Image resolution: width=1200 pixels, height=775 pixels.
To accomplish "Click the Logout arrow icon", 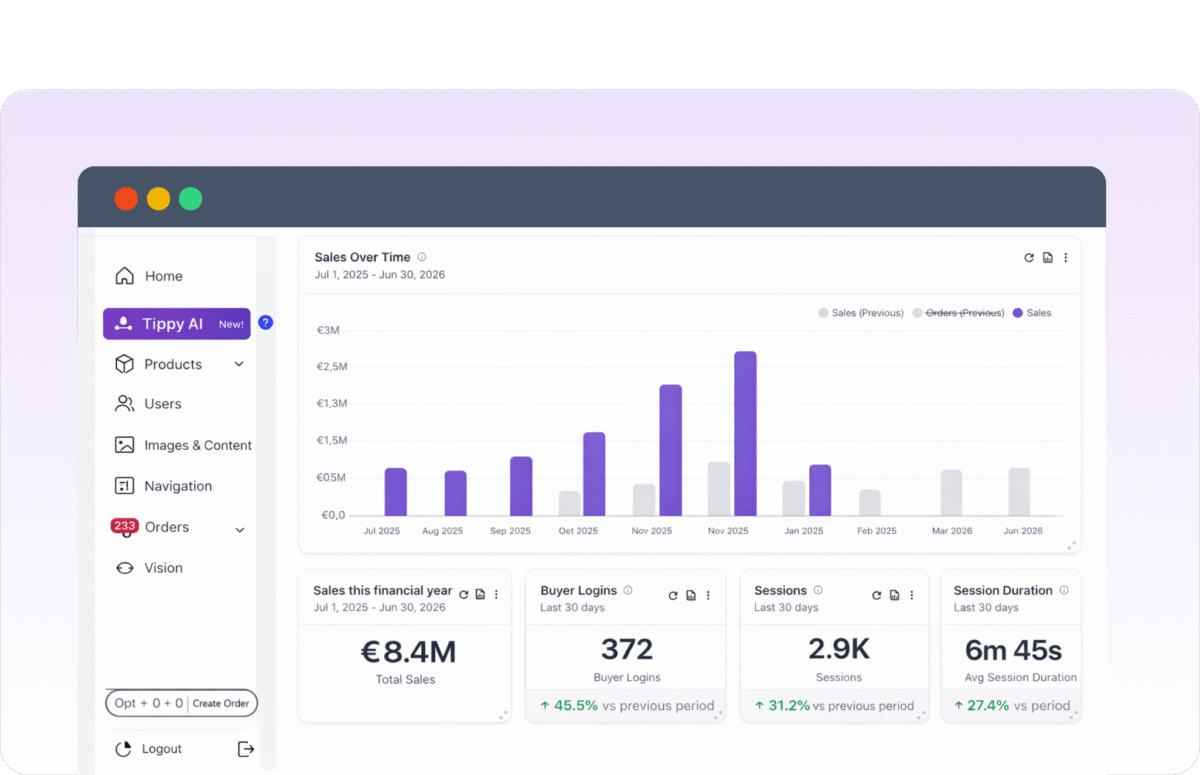I will 245,749.
